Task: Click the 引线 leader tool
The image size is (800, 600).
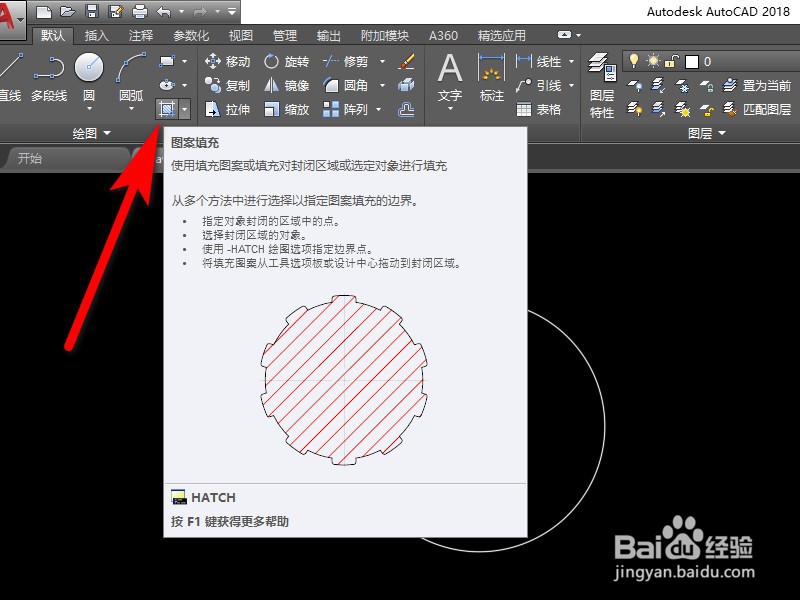Action: [538, 85]
